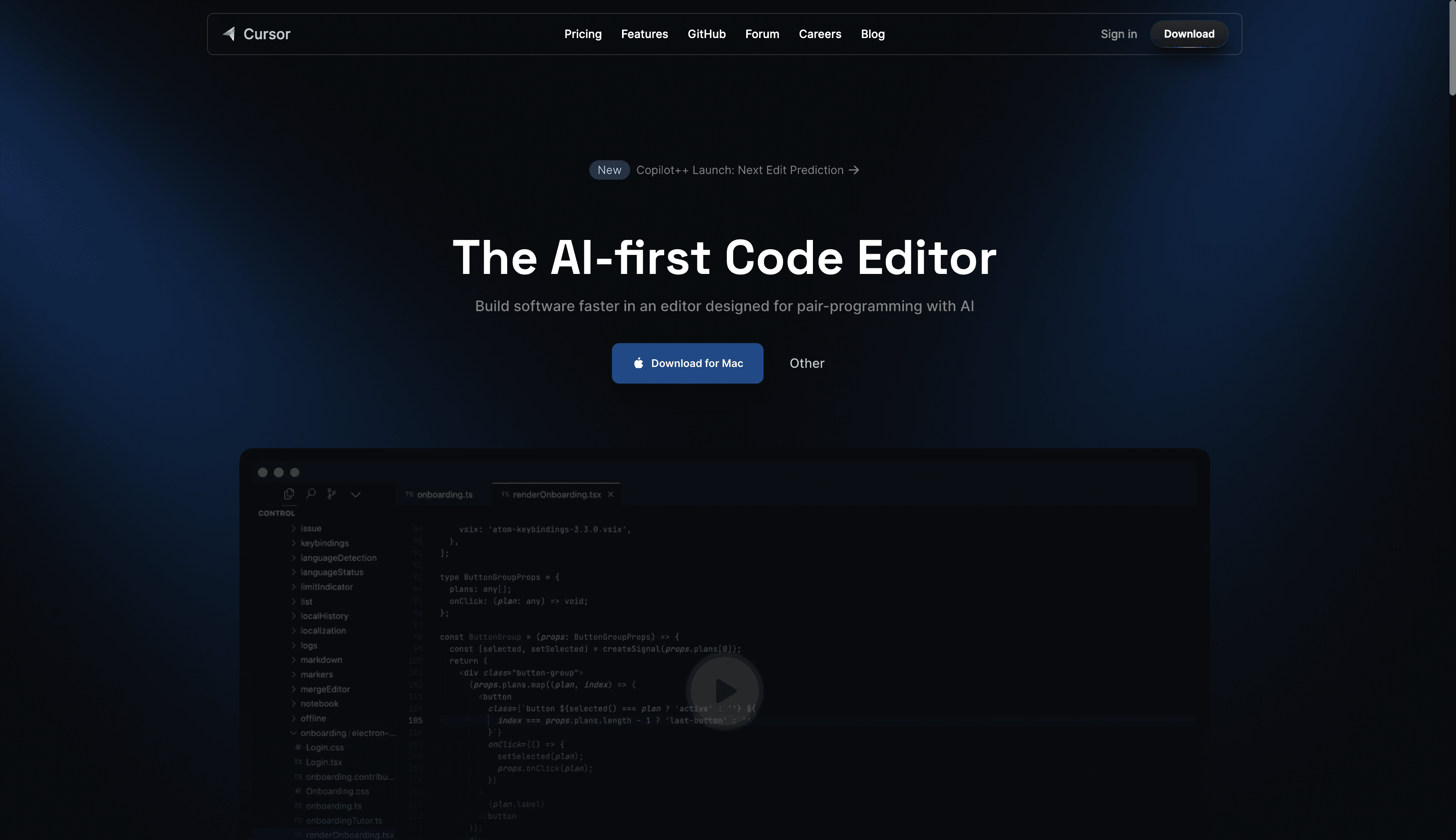This screenshot has width=1456, height=840.
Task: Expand the offline folder
Action: pos(308,718)
